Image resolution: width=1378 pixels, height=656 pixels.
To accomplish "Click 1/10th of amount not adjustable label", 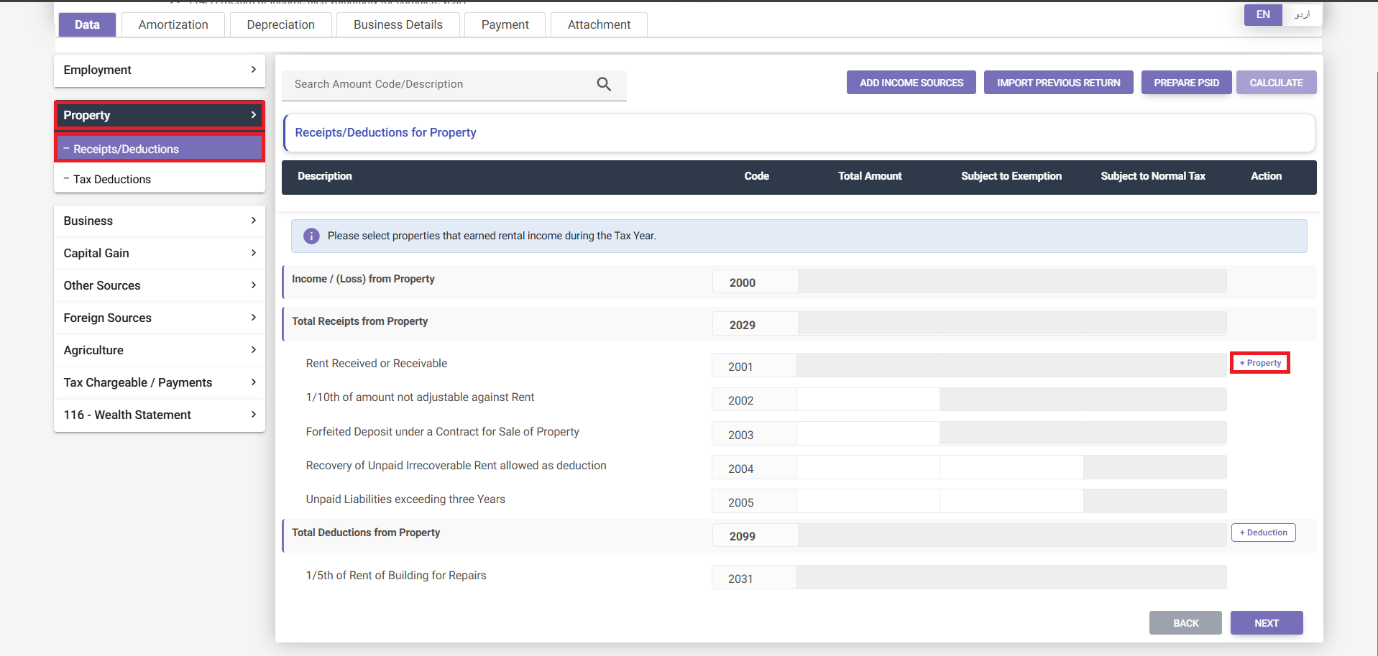I will [x=420, y=397].
